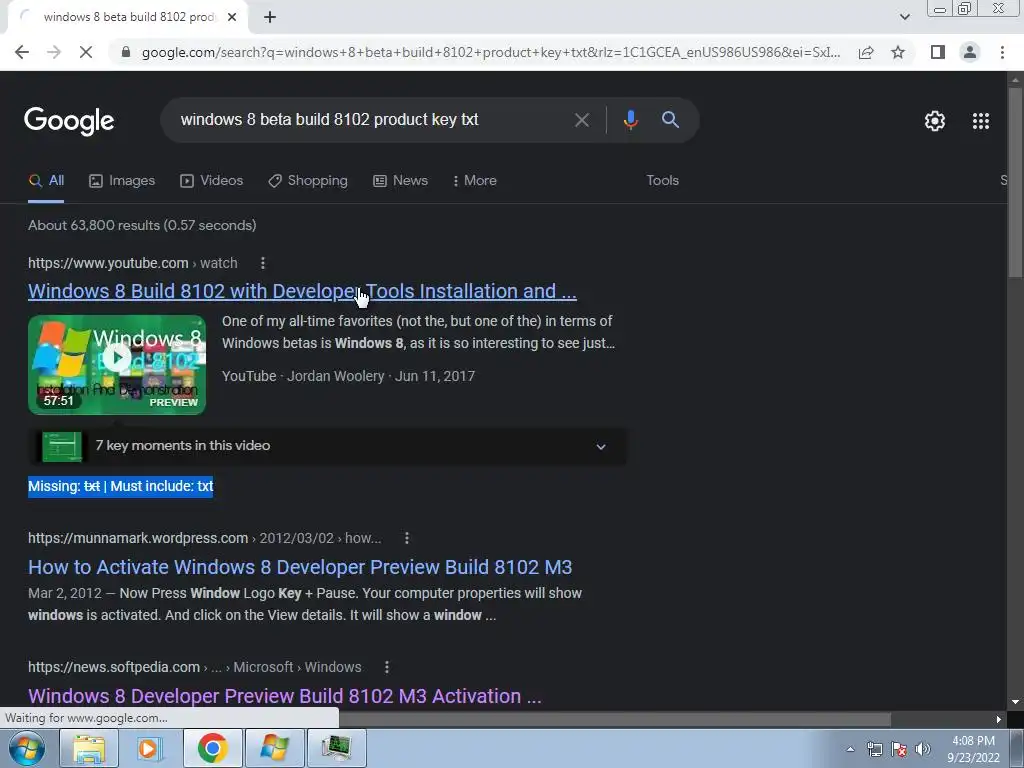Open a new tab with the plus button
This screenshot has width=1024, height=768.
tap(270, 18)
